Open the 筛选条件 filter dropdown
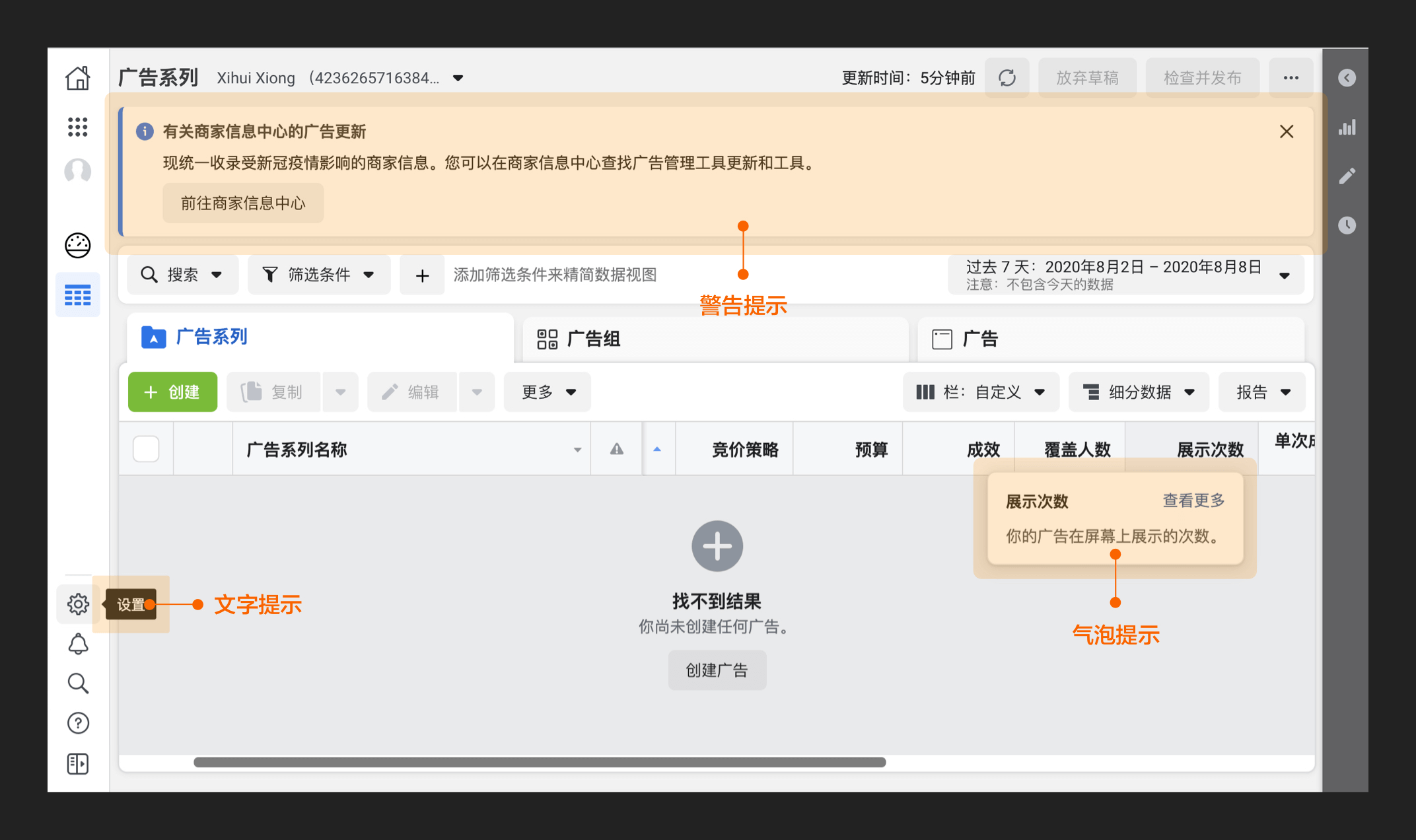1416x840 pixels. pyautogui.click(x=319, y=275)
